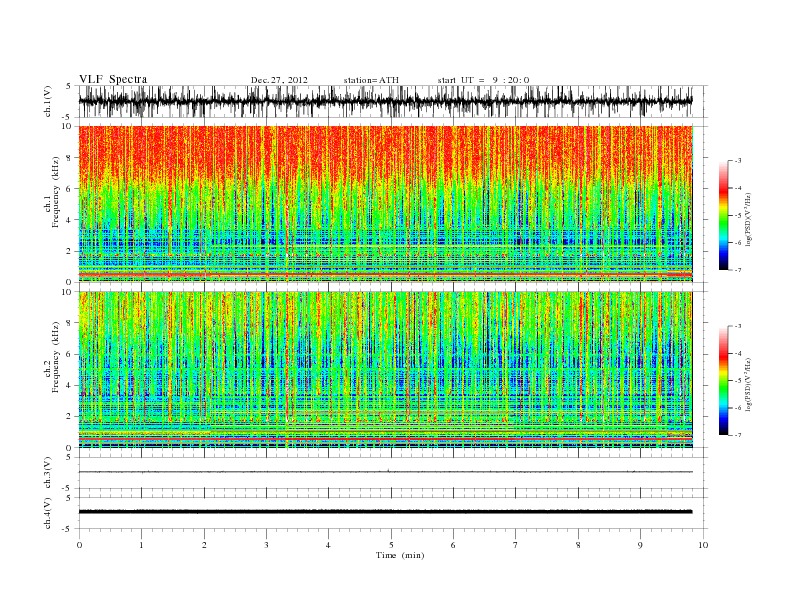792x612 pixels.
Task: Click time-axis tick label "9"
Action: [640, 545]
